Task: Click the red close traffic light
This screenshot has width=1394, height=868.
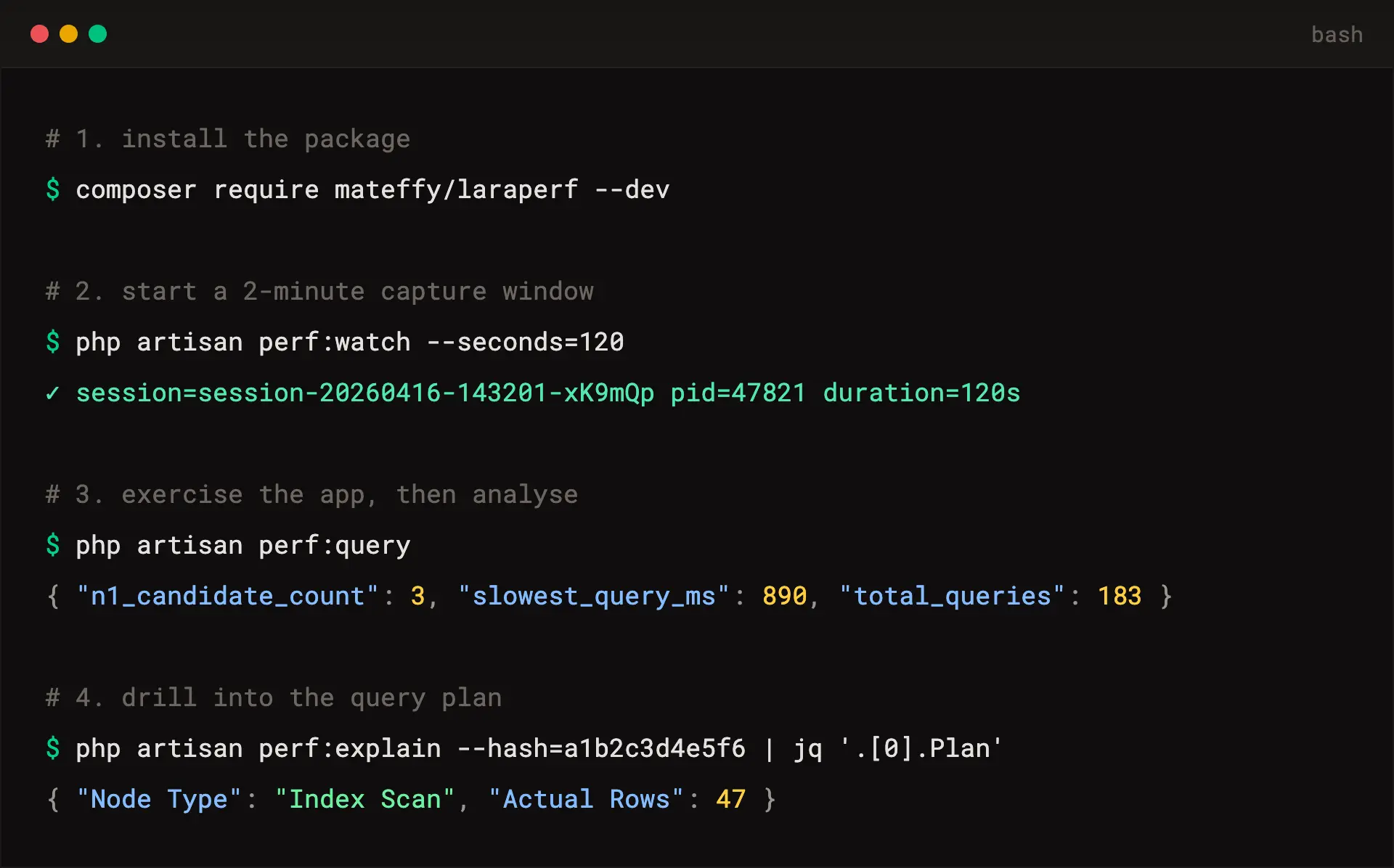Action: [x=40, y=34]
